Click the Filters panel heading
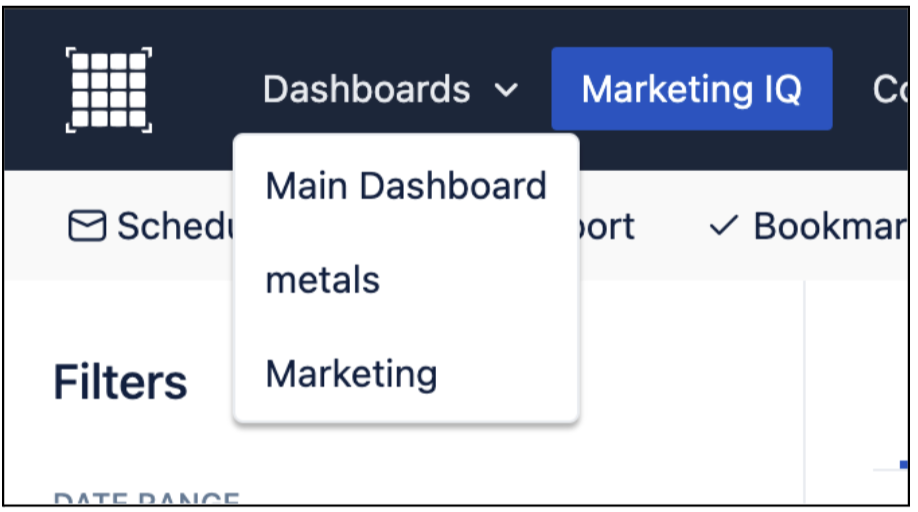The height and width of the screenshot is (512, 918). coord(120,382)
